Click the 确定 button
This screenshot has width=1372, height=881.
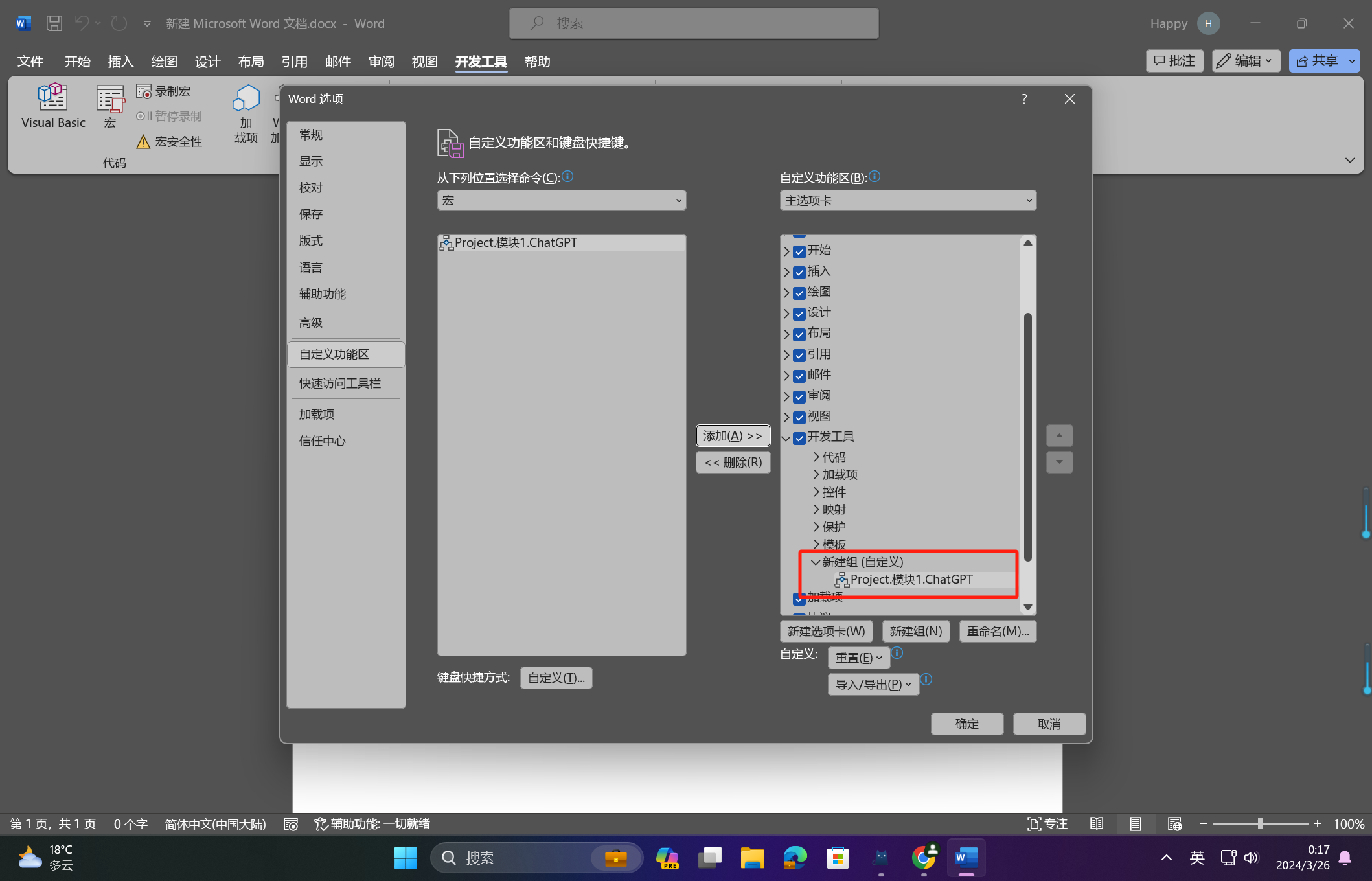point(966,724)
